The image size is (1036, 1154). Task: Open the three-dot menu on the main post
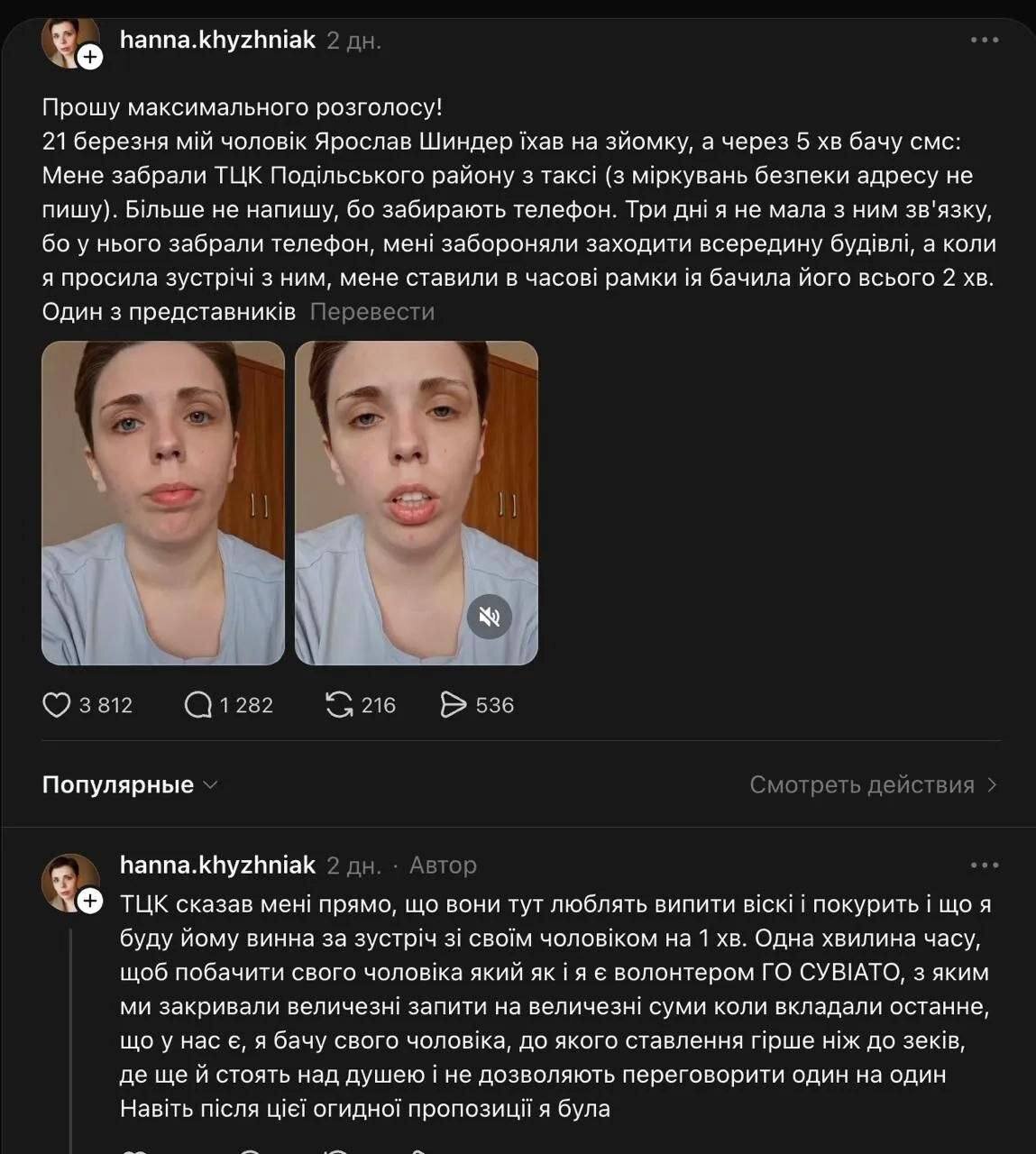[985, 41]
